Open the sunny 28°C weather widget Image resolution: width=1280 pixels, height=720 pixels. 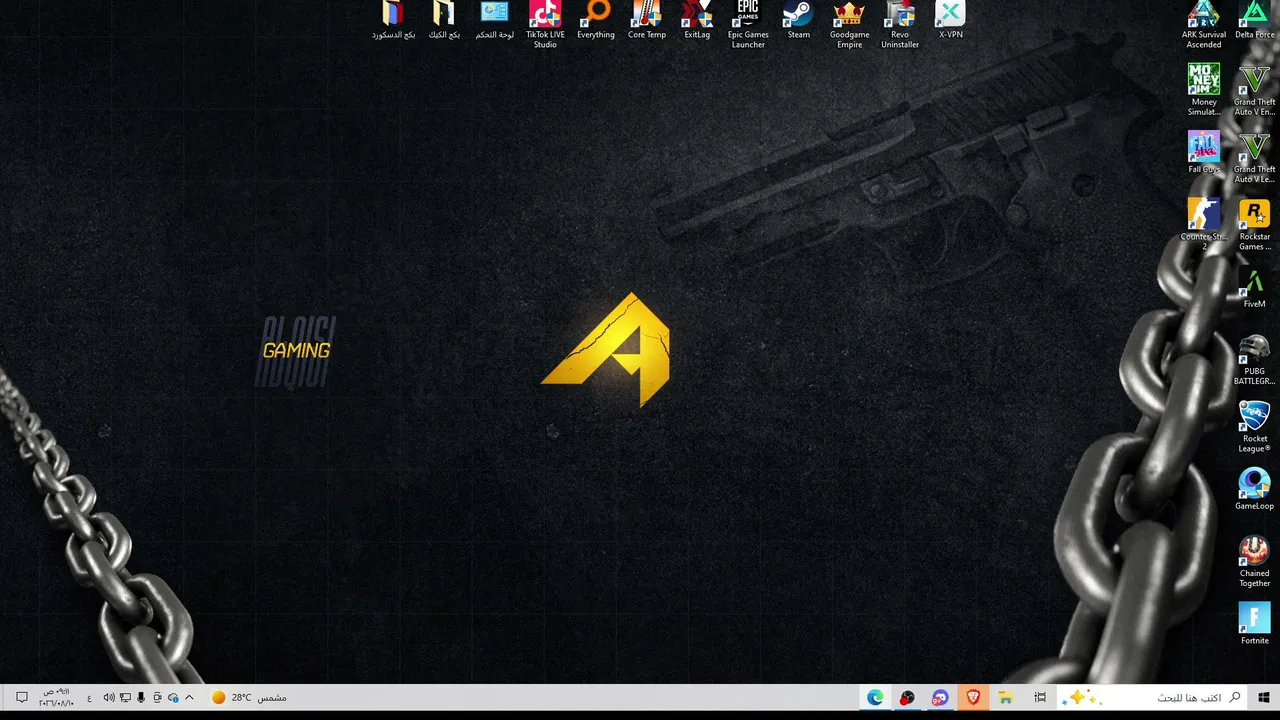pos(249,697)
